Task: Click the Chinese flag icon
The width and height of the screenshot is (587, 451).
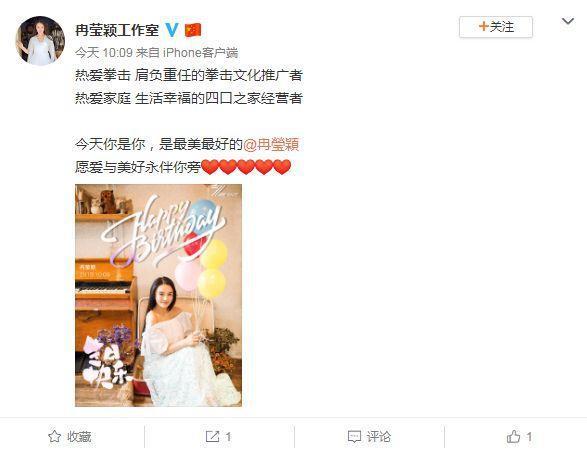Action: tap(193, 30)
